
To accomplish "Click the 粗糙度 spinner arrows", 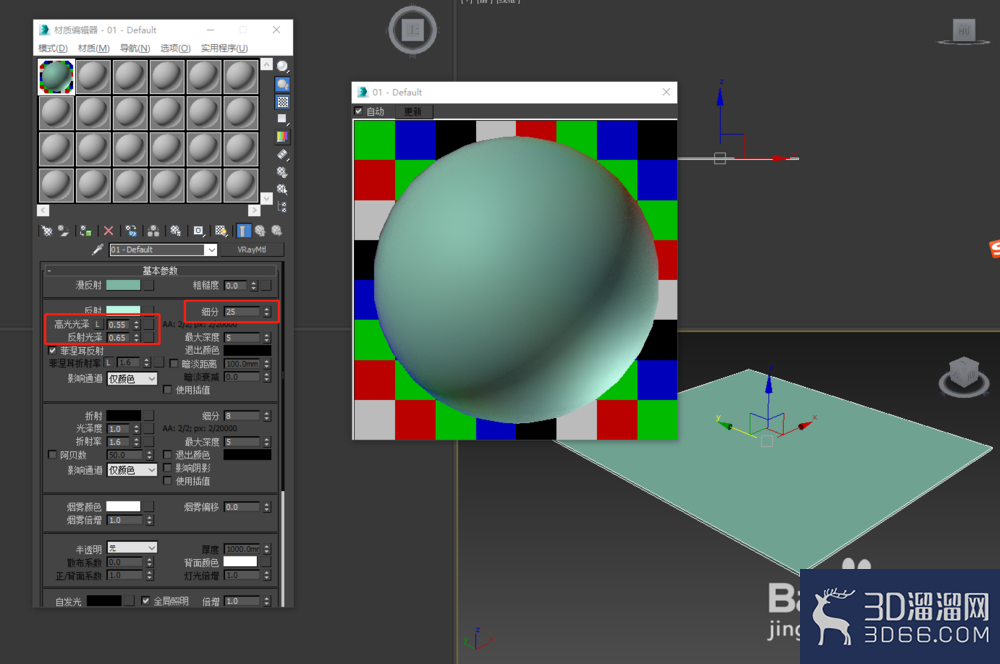I will click(254, 285).
